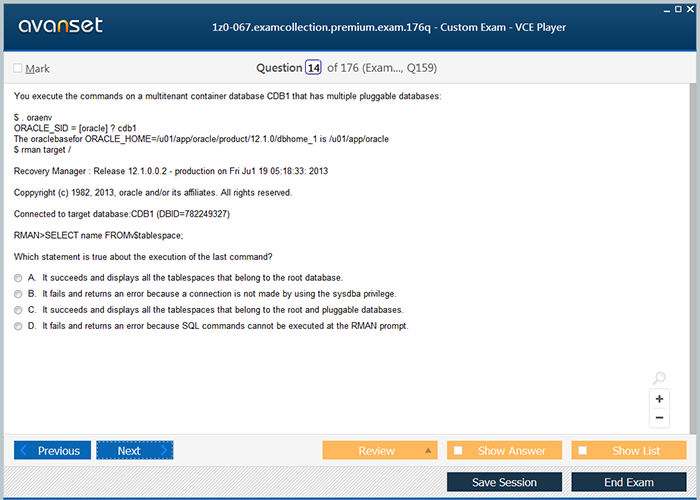Viewport: 700px width, 500px height.
Task: Click the question number 14 field
Action: [x=313, y=68]
